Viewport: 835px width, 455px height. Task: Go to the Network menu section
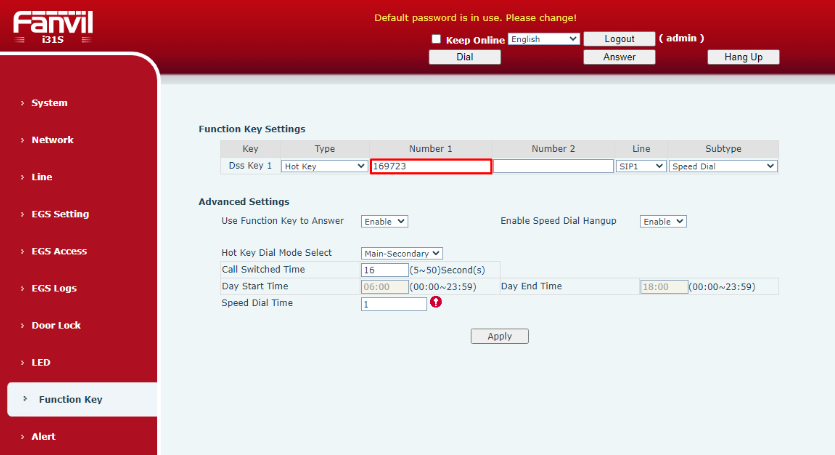[x=52, y=140]
